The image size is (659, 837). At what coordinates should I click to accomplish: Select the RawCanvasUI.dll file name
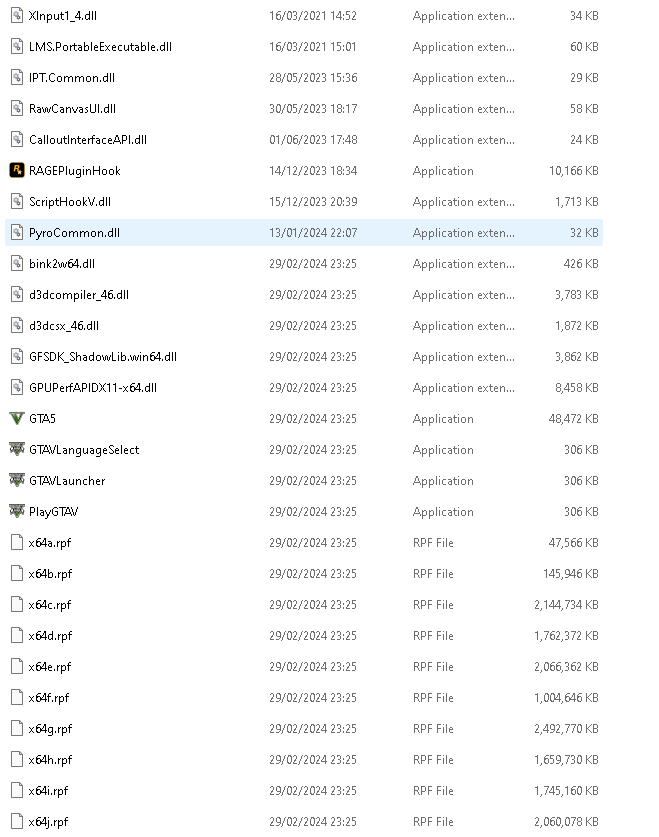pos(72,109)
